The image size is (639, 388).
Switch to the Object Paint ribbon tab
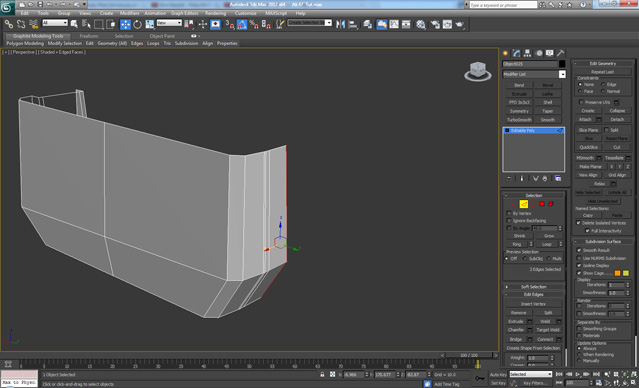coord(162,36)
